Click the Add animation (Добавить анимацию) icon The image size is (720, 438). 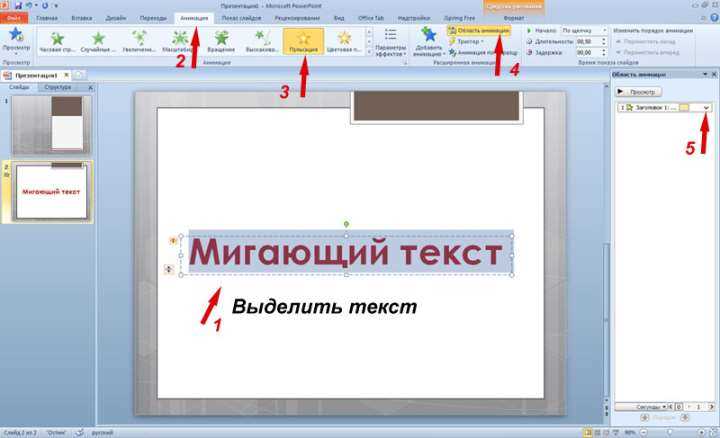coord(428,35)
